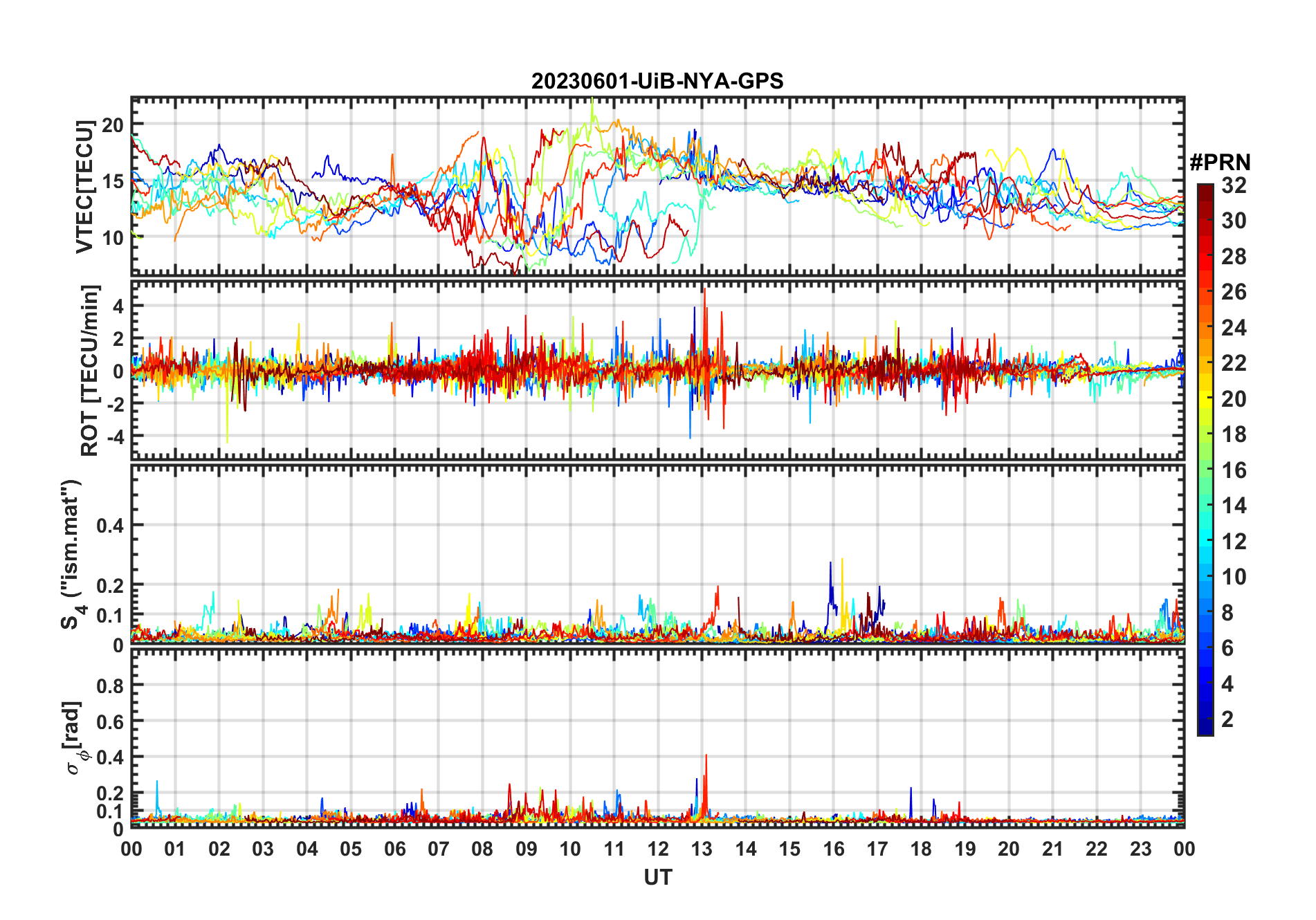Click ROT y-axis tick label -4
1316x920 pixels.
point(116,436)
